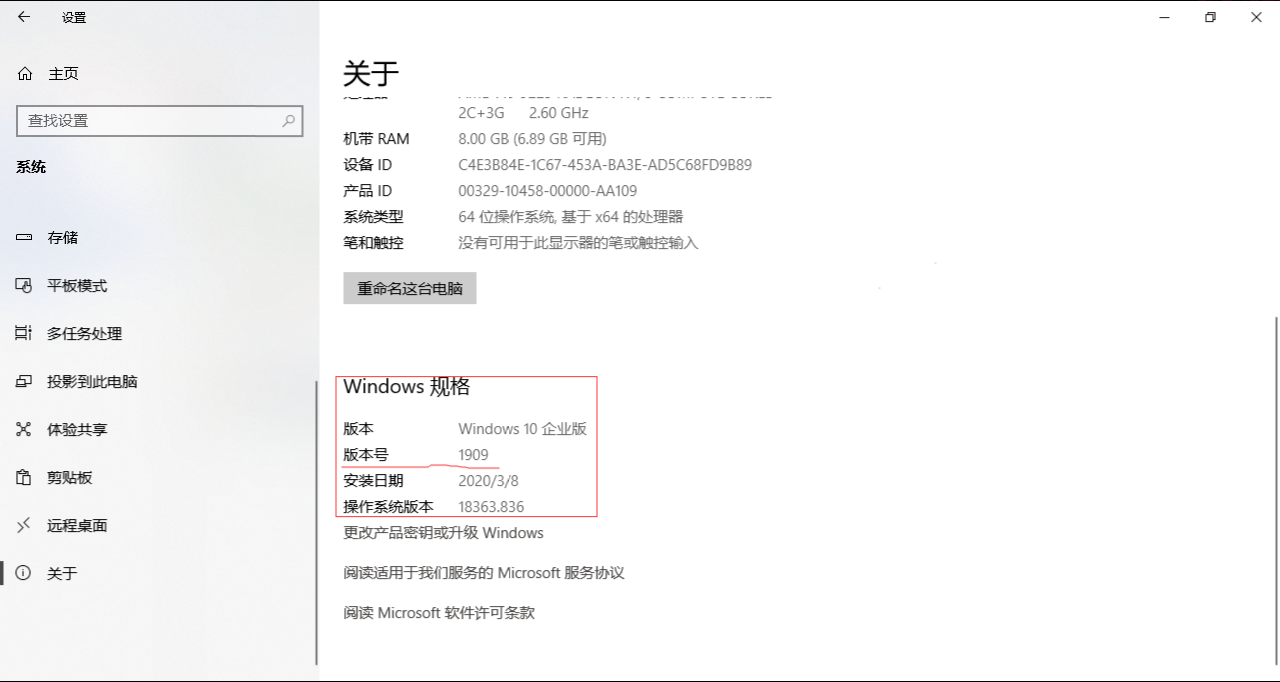
Task: Click the 设备 ID value C4E3B84E
Action: tap(605, 165)
